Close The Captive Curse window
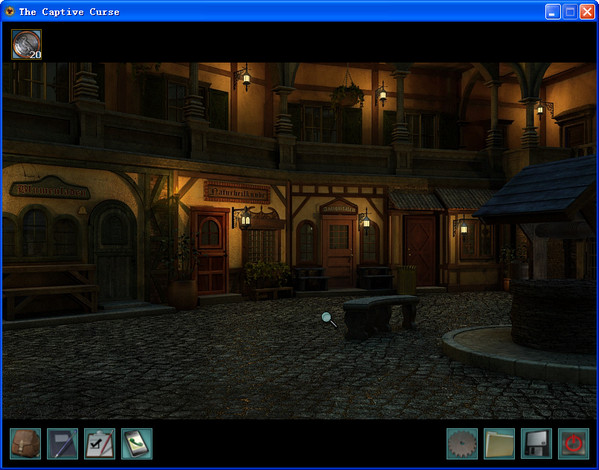599x470 pixels. tap(587, 12)
